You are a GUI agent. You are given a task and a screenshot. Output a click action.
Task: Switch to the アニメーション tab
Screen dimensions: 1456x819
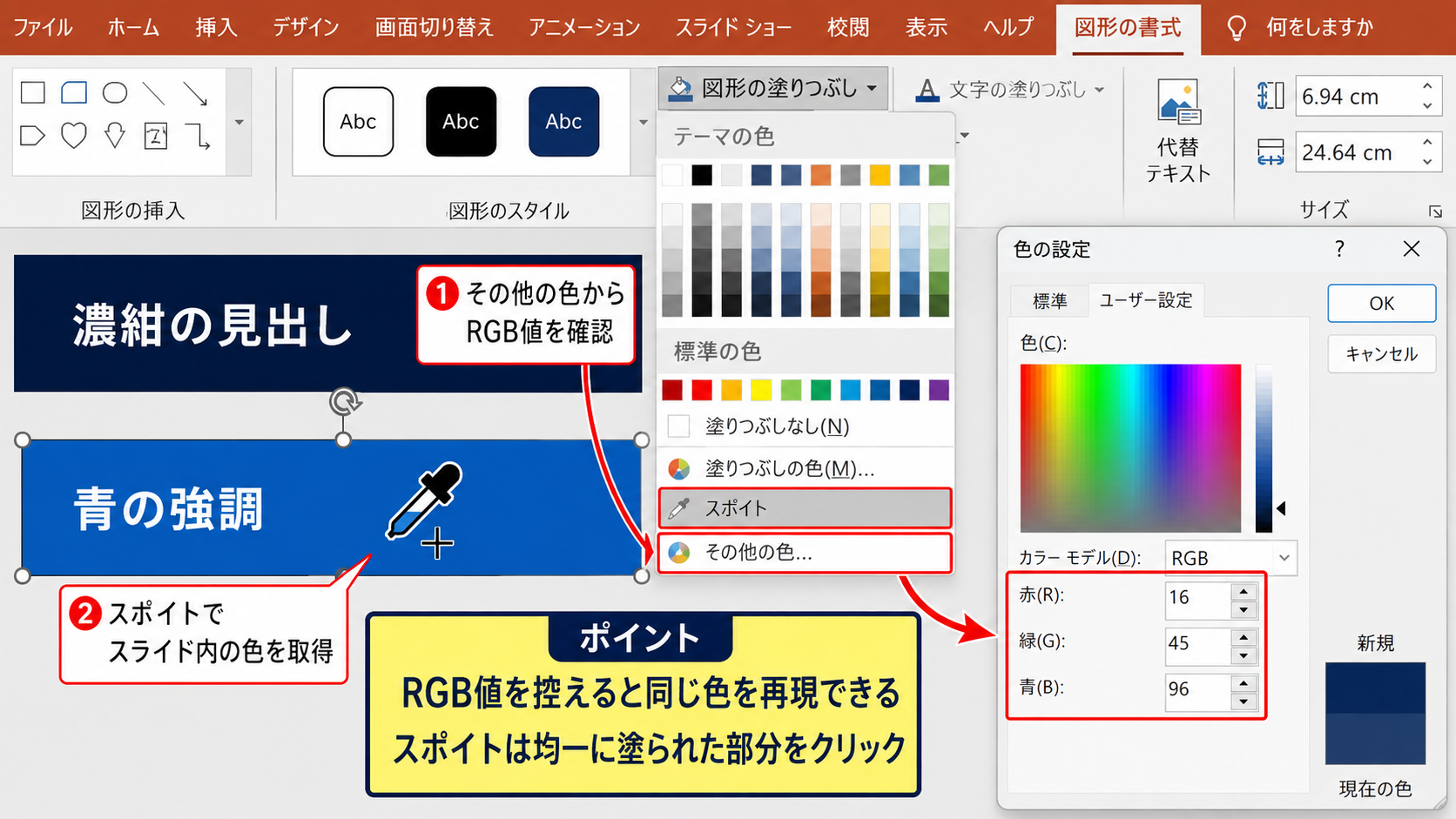click(584, 27)
